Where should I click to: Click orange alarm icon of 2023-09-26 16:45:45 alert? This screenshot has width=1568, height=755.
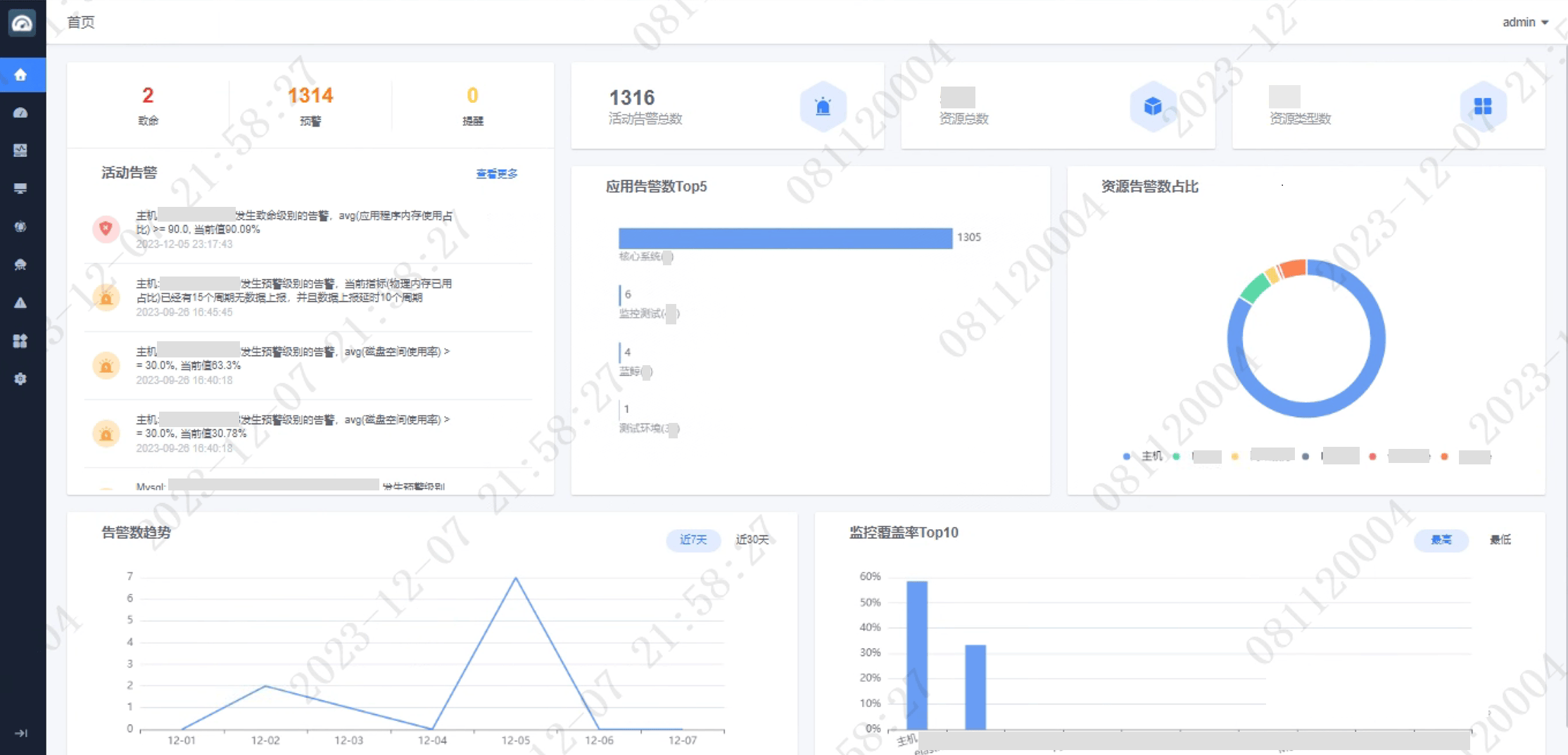[106, 297]
